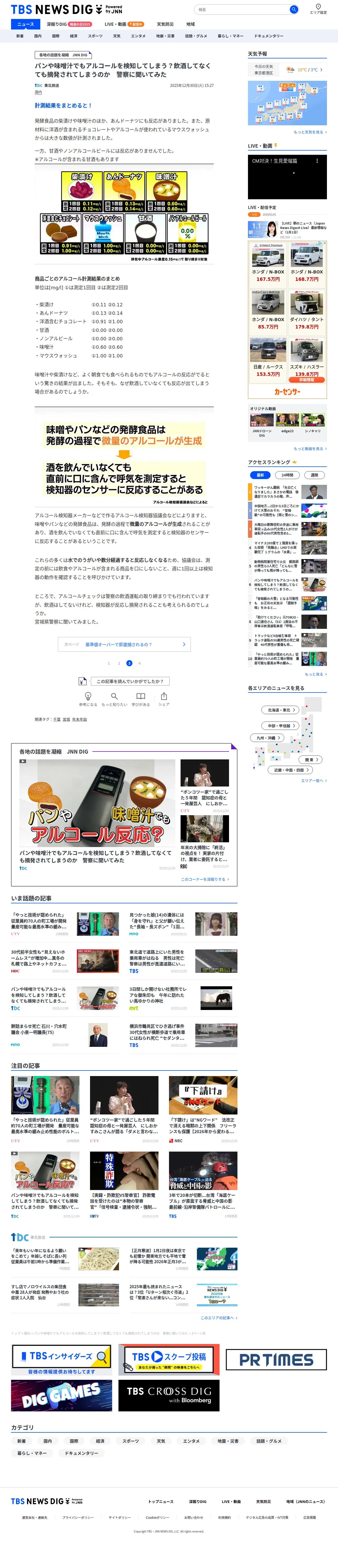Image resolution: width=338 pixels, height=1568 pixels.
Task: Click the Japan weather map image
Action: click(x=287, y=103)
